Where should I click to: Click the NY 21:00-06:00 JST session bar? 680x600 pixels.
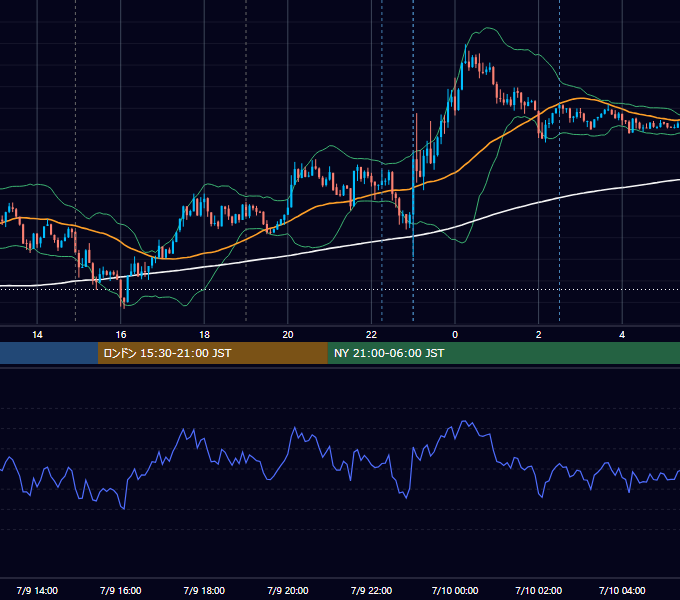click(x=503, y=353)
